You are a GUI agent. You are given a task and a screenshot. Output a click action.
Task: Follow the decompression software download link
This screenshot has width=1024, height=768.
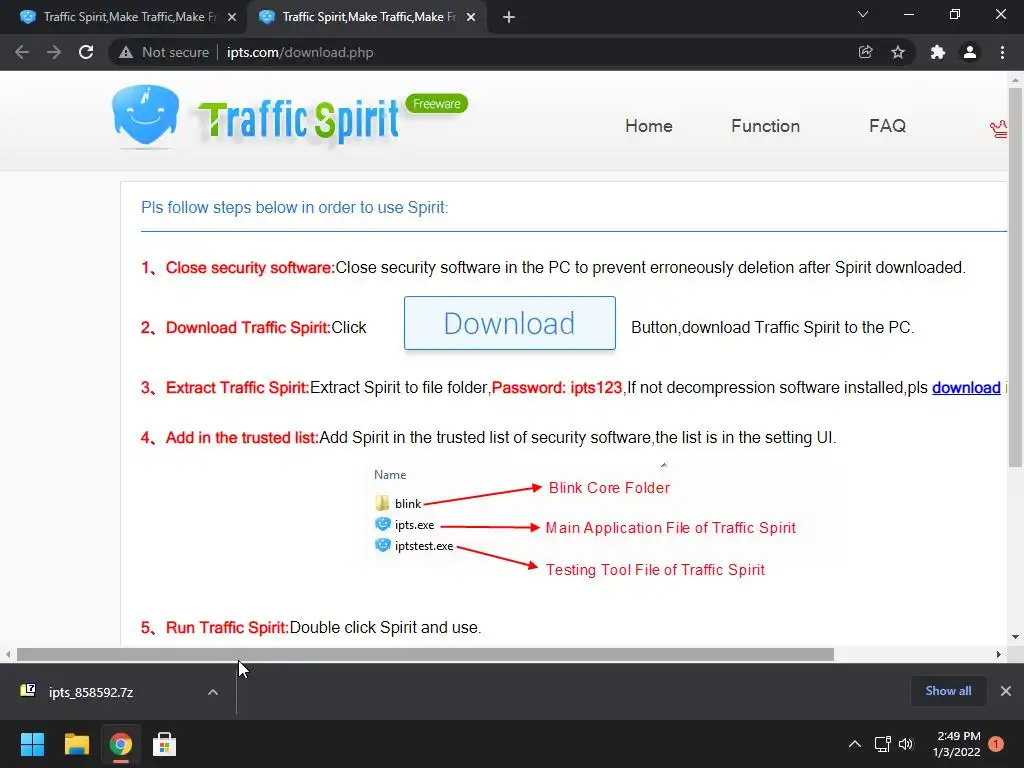(966, 387)
